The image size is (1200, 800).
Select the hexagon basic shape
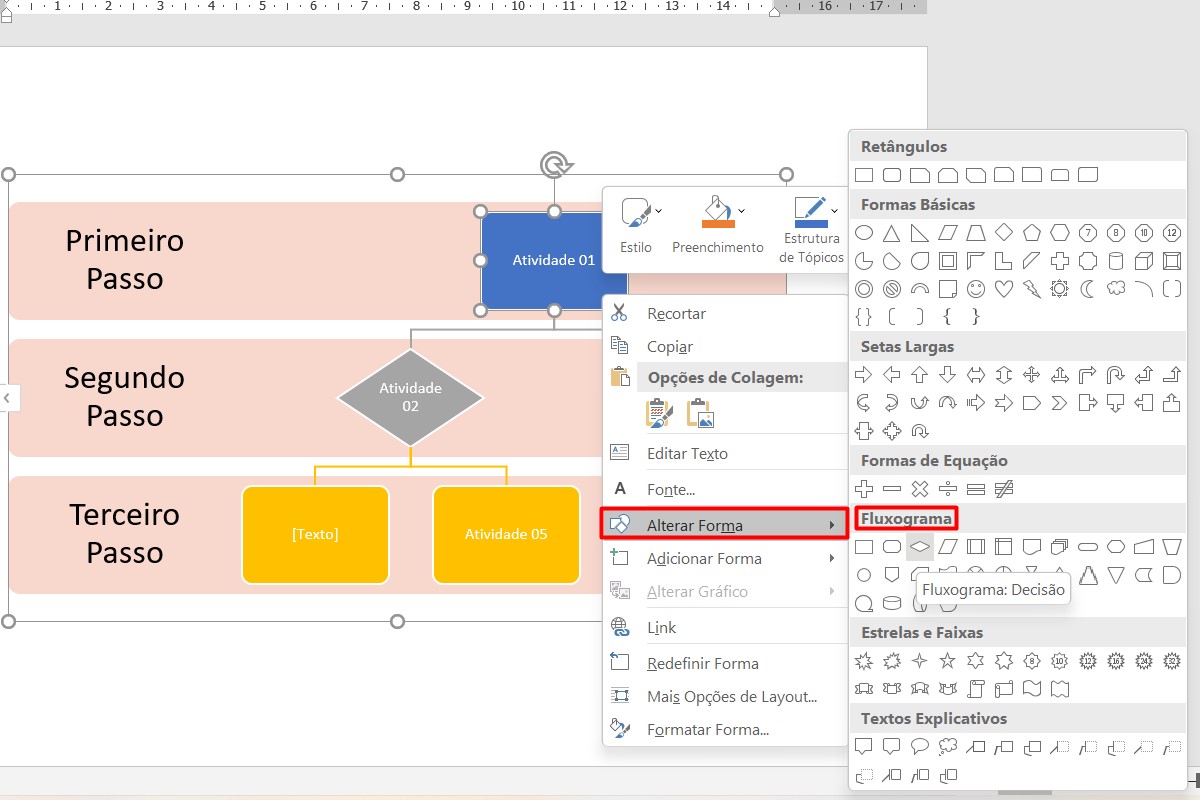click(x=1060, y=233)
